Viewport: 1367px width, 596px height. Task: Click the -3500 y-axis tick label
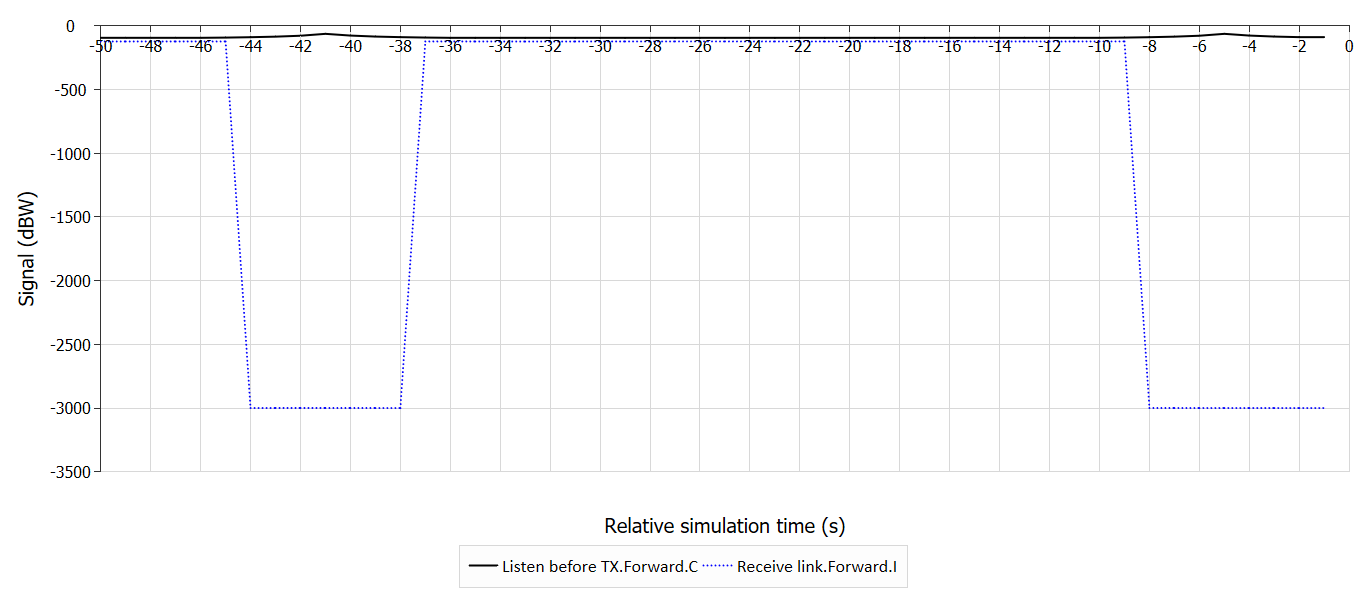63,472
